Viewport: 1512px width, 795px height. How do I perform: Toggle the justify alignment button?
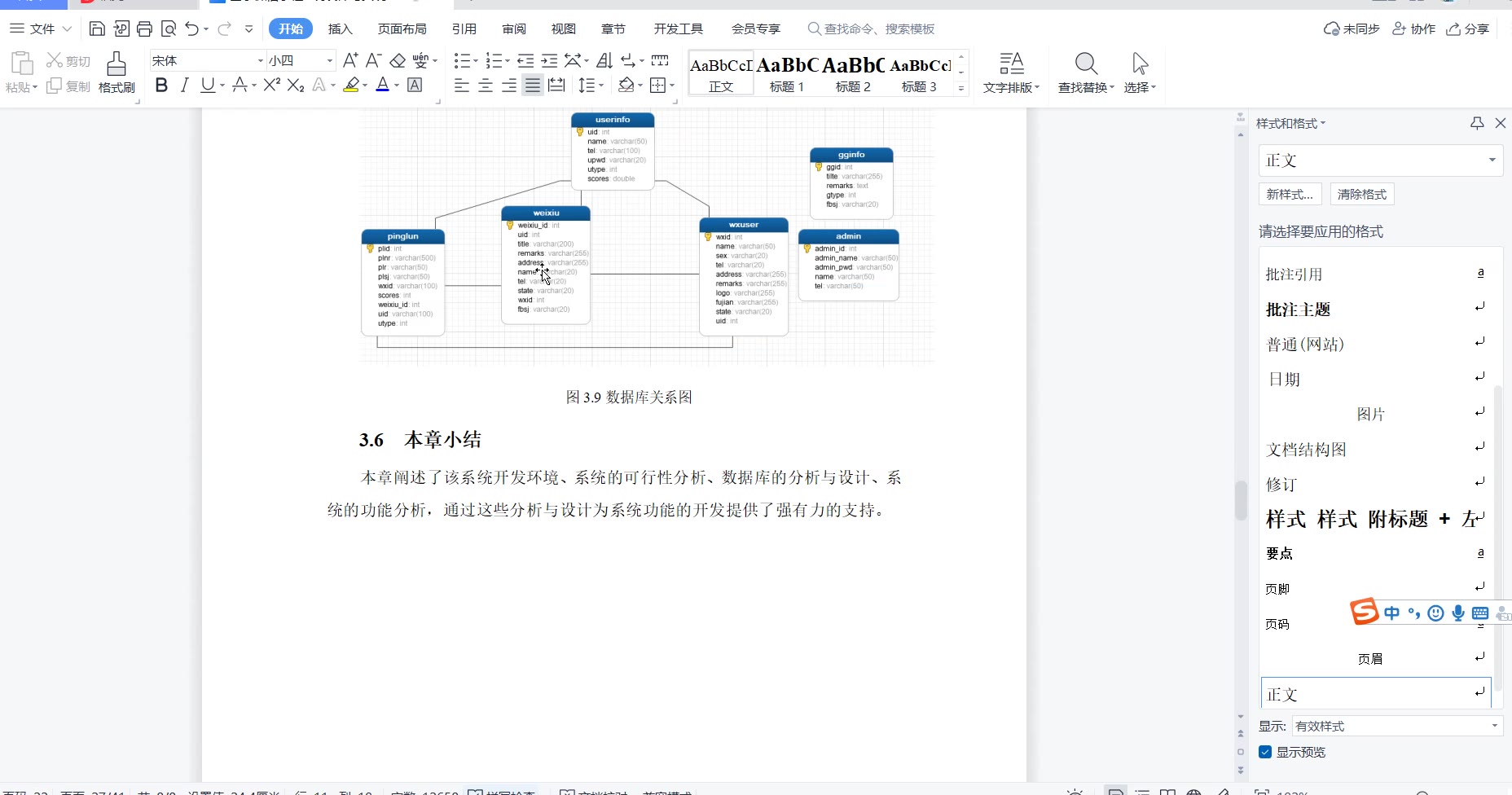pyautogui.click(x=532, y=86)
